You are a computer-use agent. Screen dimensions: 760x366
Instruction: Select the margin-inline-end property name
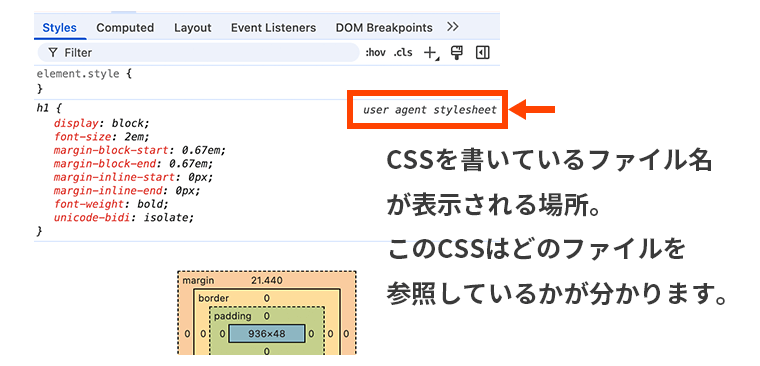[x=108, y=191]
